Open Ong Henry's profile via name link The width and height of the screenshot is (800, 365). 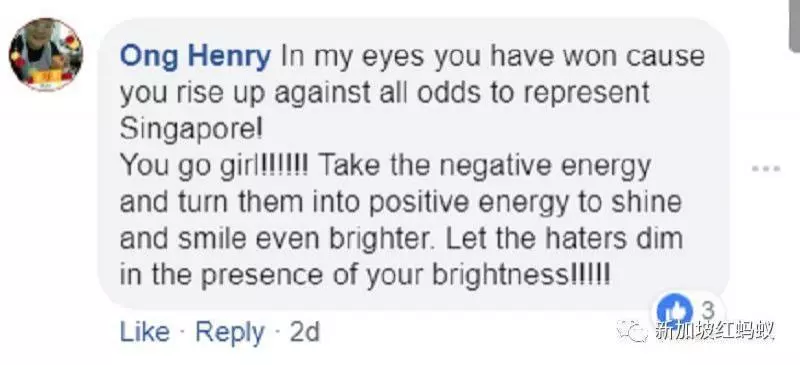click(x=195, y=57)
